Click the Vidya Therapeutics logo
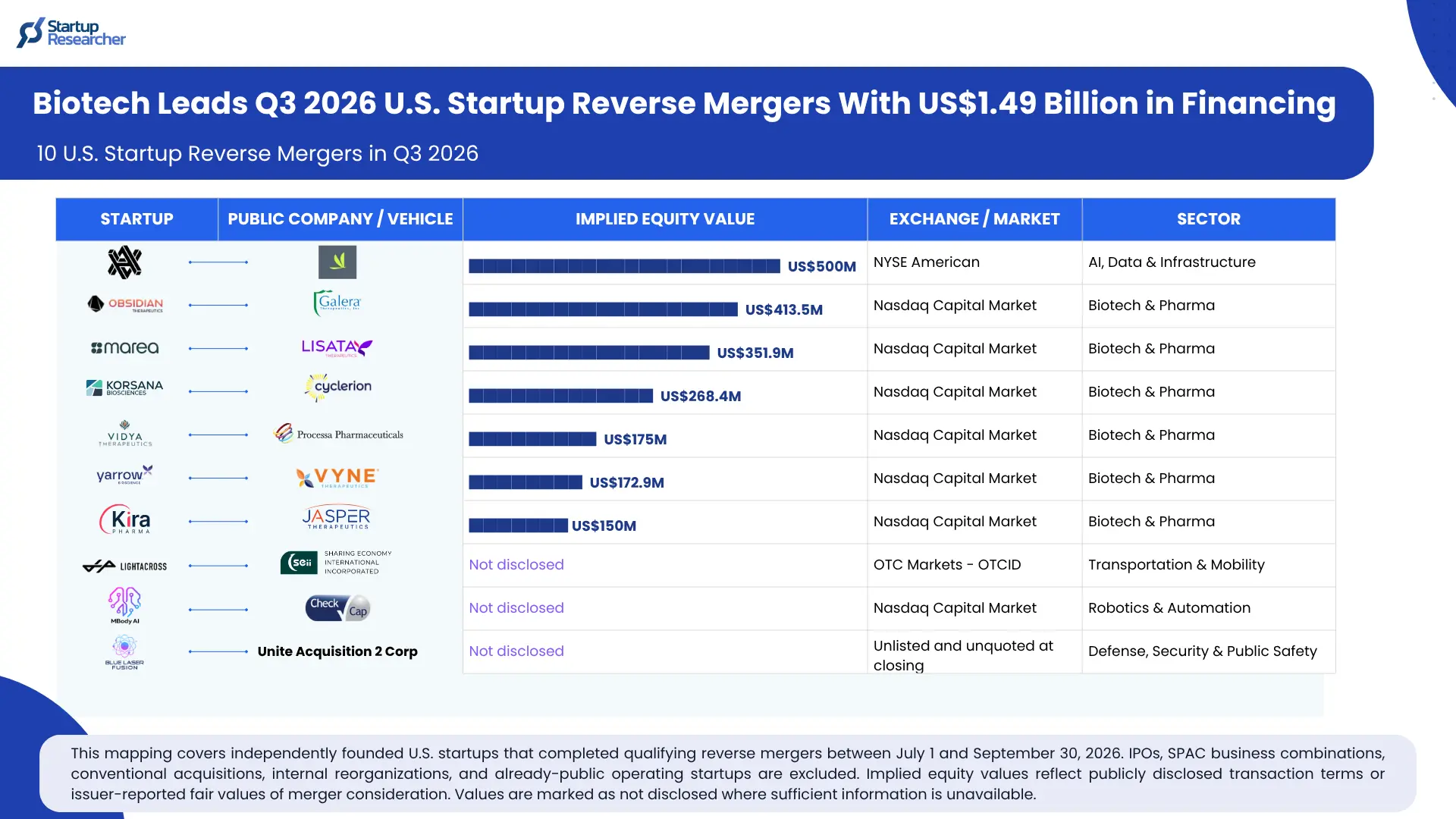The width and height of the screenshot is (1456, 819). pos(125,433)
